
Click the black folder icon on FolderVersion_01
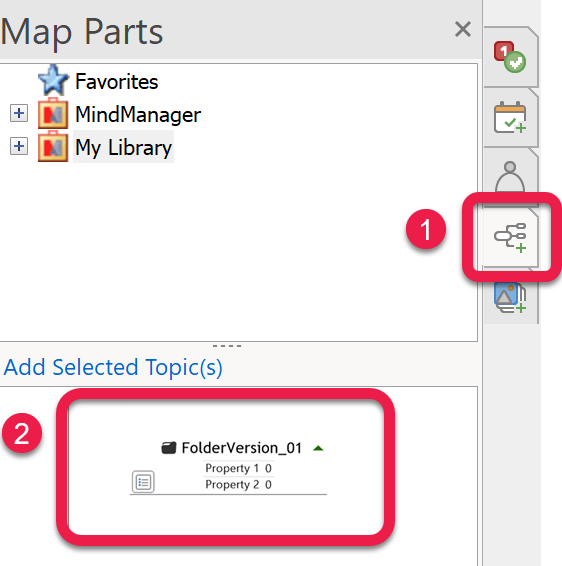click(x=169, y=448)
